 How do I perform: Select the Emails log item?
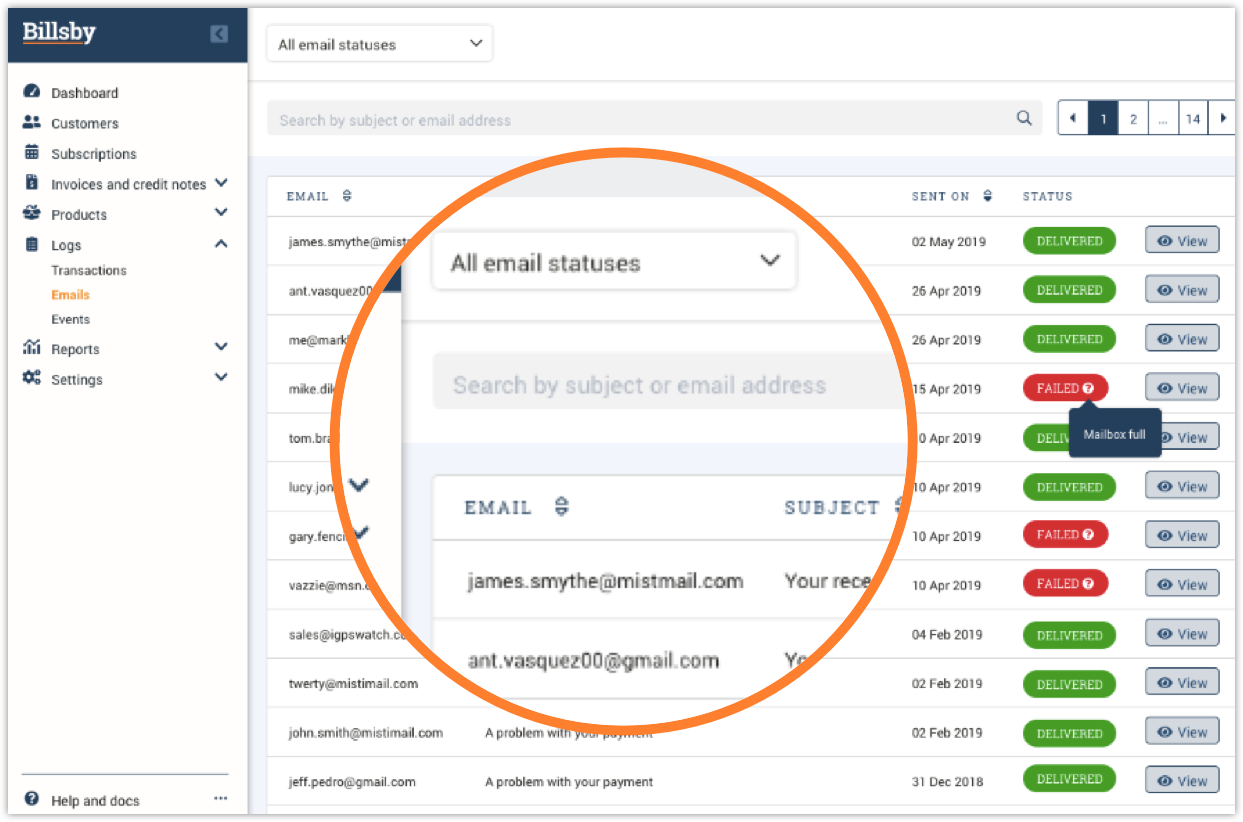pos(70,295)
